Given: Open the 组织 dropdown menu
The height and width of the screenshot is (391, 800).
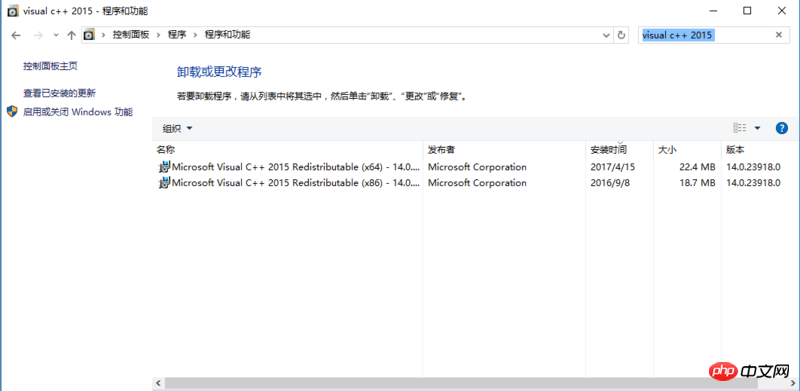Looking at the screenshot, I should [x=178, y=128].
